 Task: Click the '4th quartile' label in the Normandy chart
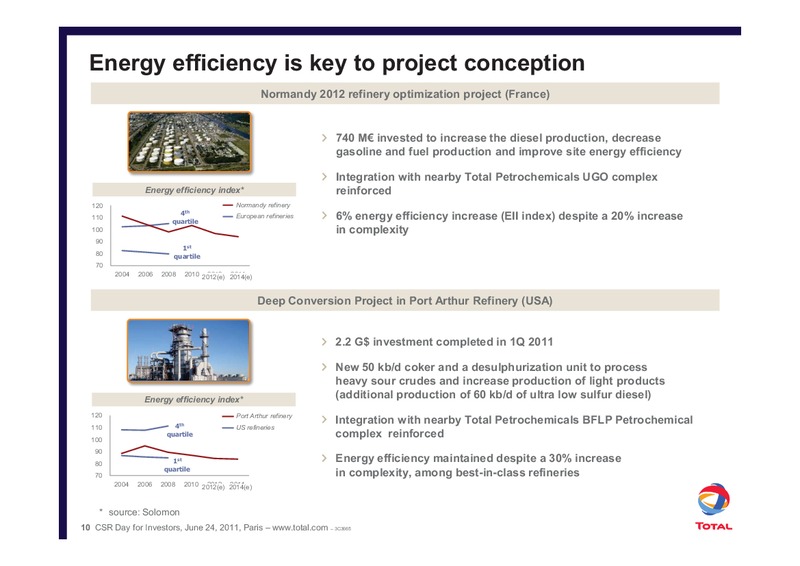click(x=185, y=217)
